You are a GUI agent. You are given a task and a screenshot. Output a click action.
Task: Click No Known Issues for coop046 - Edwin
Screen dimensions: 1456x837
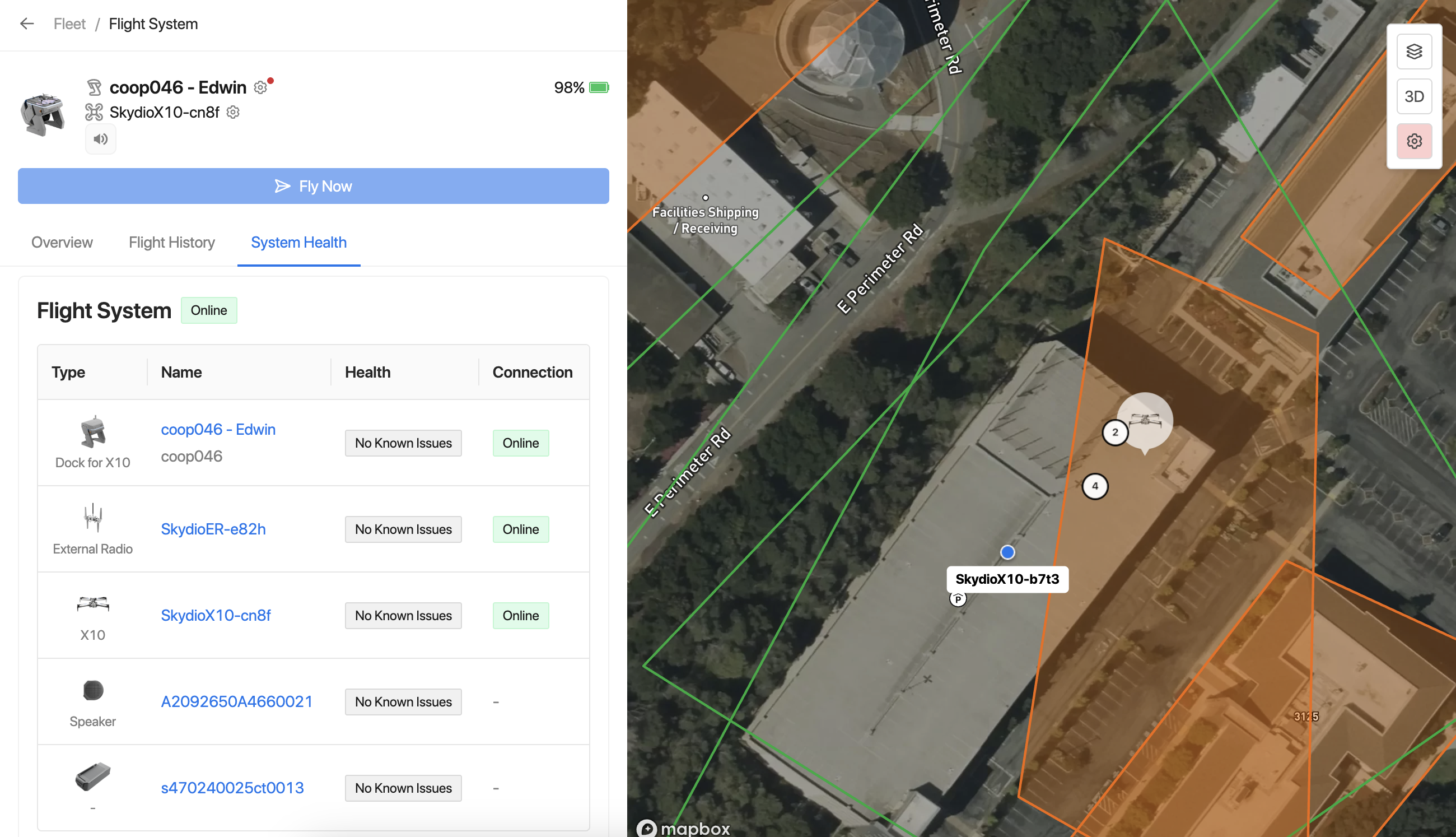[403, 443]
